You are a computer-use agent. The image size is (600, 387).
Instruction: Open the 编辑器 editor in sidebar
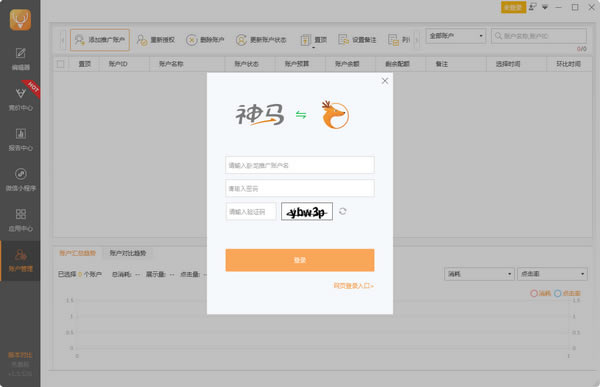tap(20, 59)
